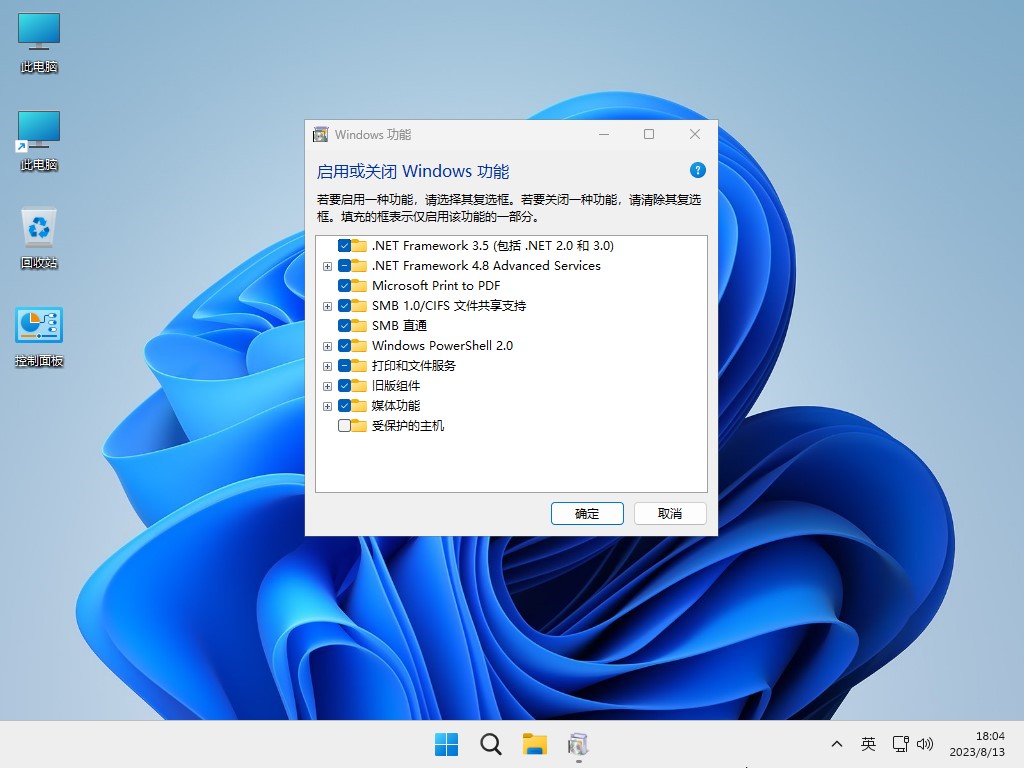Click the Windows Features taskbar icon
1024x768 pixels.
pos(578,744)
